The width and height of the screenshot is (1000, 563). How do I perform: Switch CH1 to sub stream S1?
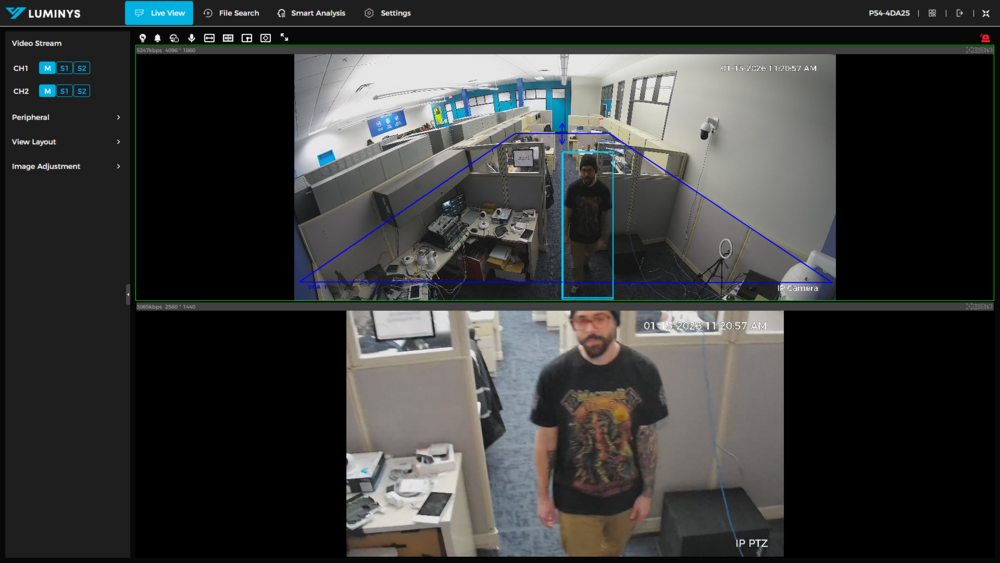64,68
